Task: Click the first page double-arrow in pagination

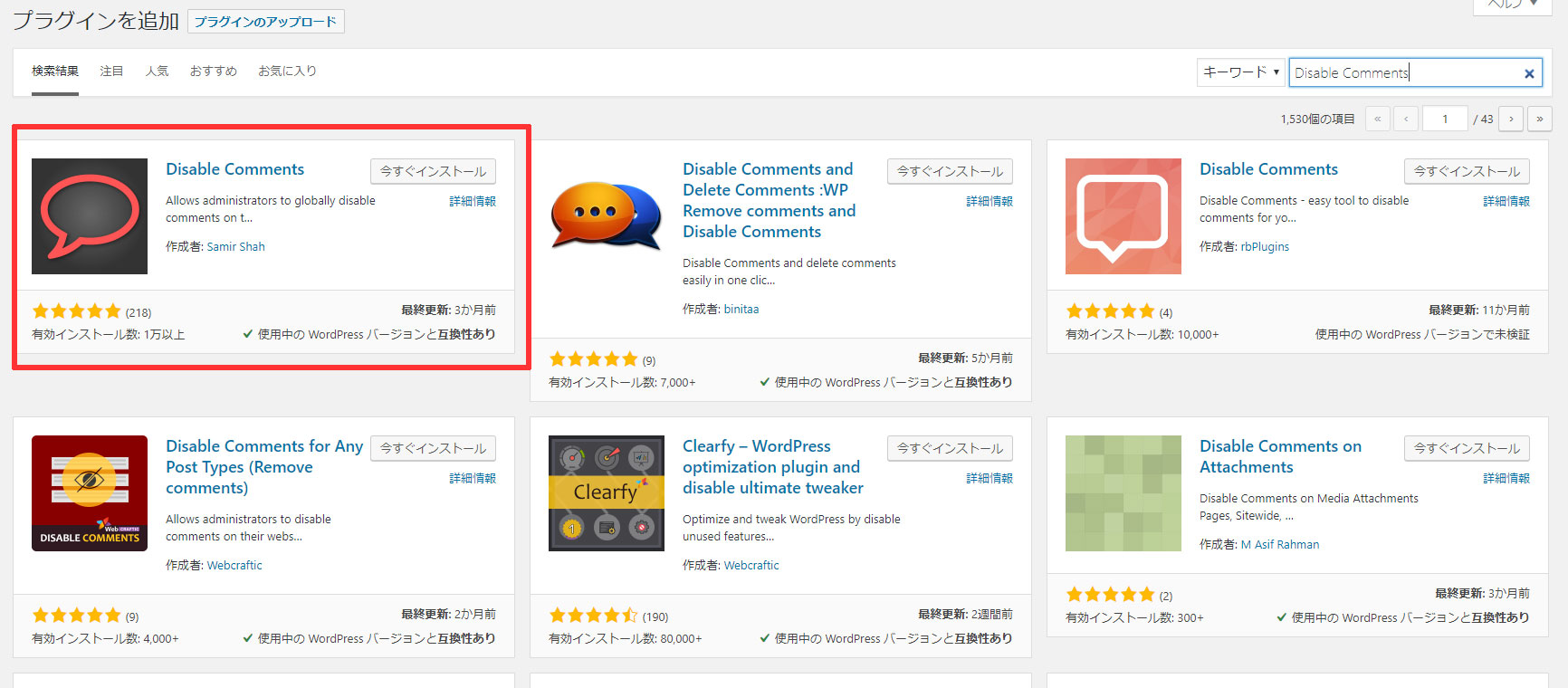Action: click(1377, 119)
